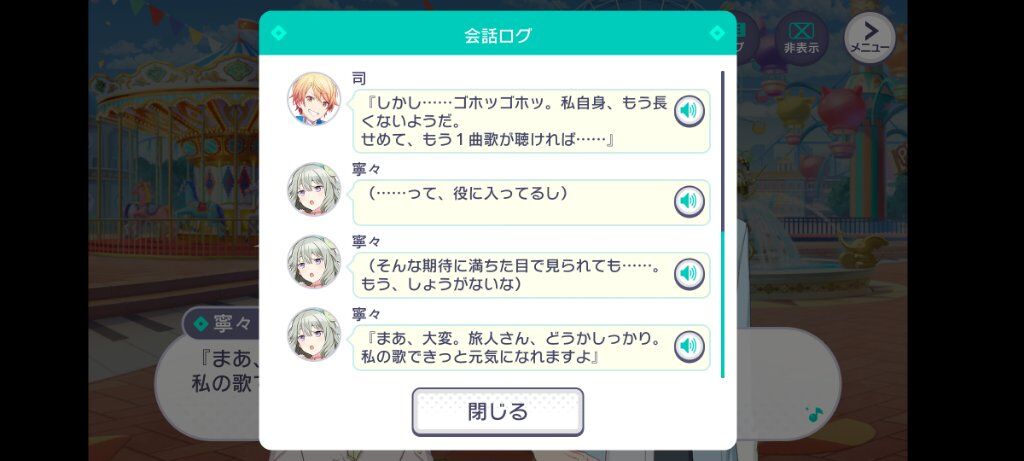Viewport: 1024px width, 461px height.
Task: Click Nene's avatar beside そんな期待に満ちた目
Action: [x=314, y=262]
